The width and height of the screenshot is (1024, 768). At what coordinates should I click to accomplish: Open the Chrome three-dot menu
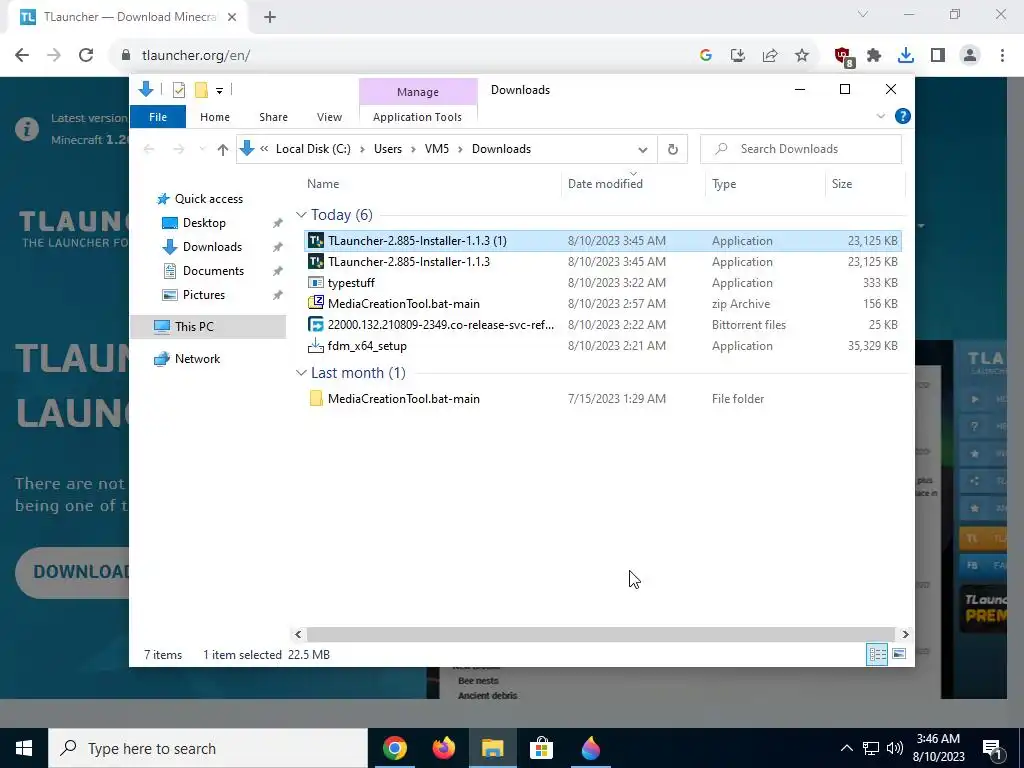tap(1002, 56)
